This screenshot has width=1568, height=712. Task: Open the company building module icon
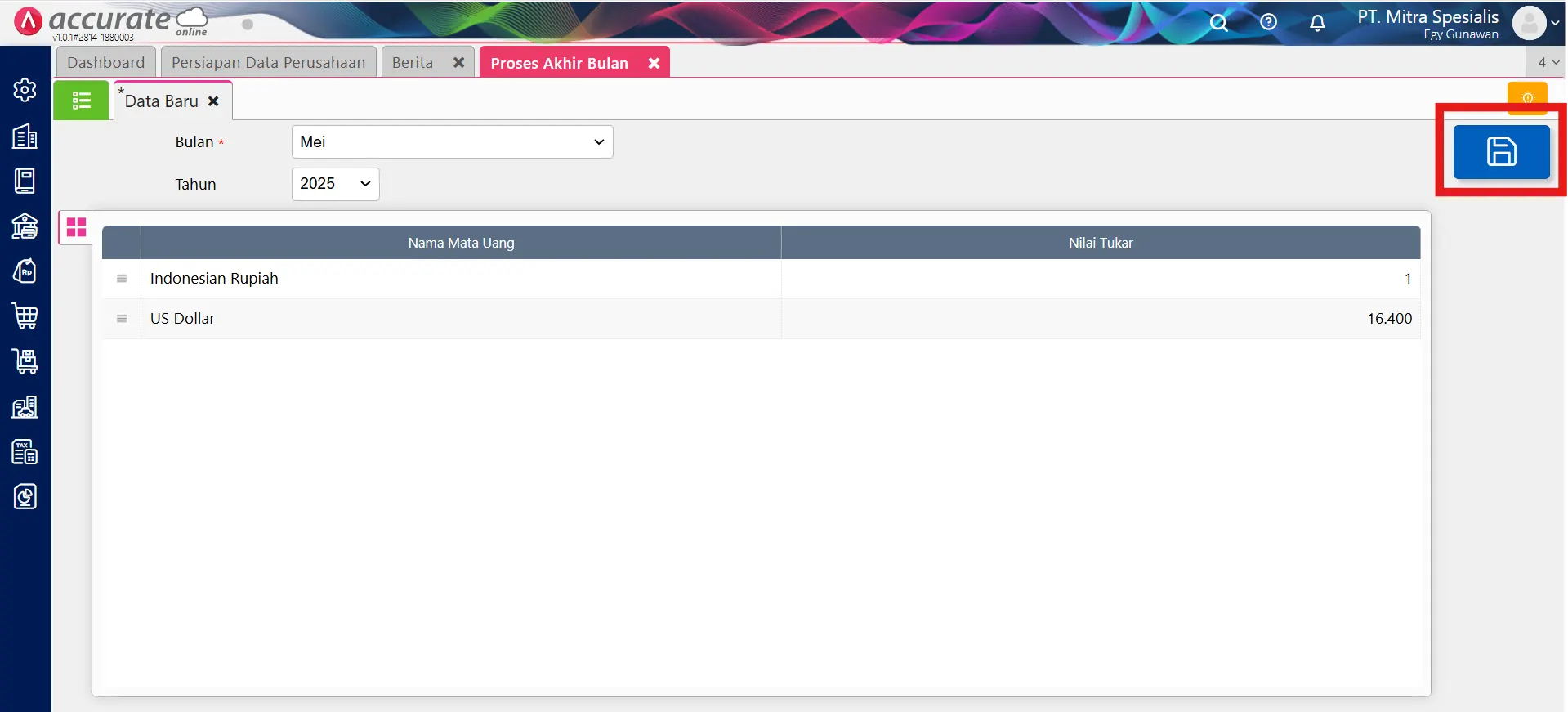click(25, 136)
